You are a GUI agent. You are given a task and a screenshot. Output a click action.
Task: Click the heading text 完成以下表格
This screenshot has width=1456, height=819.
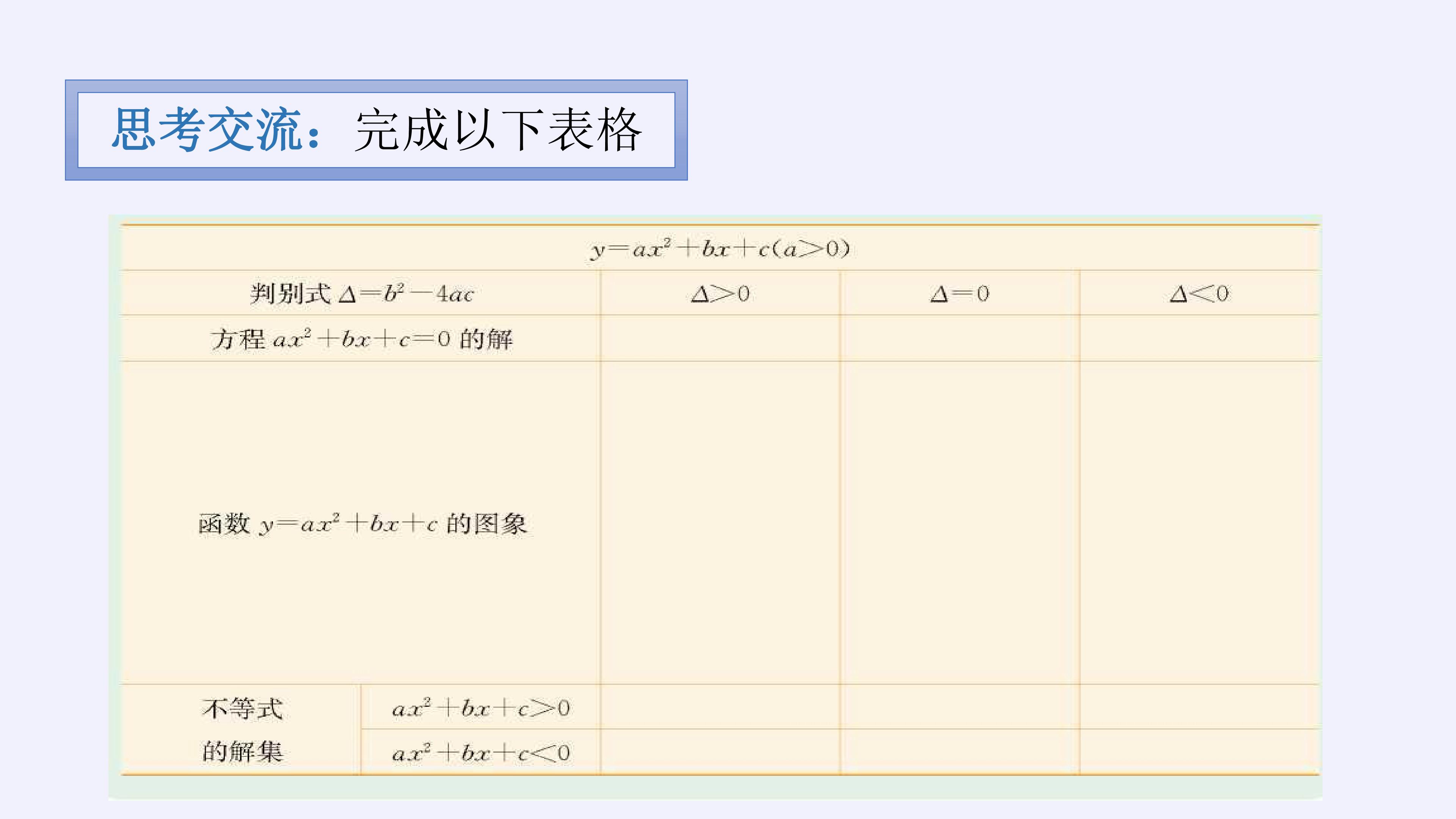tap(498, 130)
